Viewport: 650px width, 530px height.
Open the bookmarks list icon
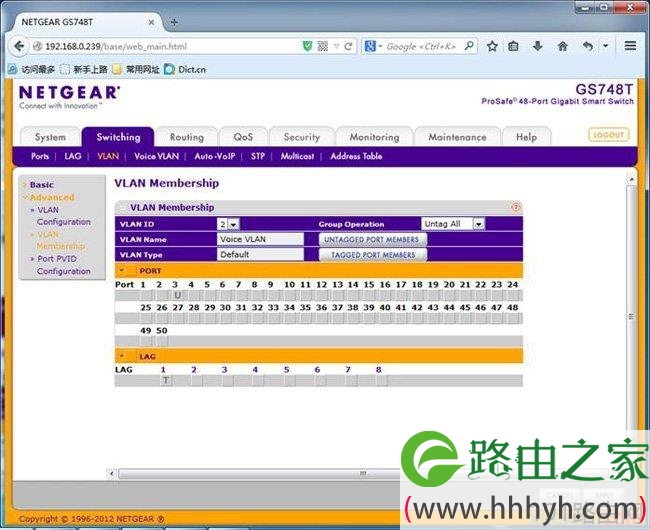513,46
